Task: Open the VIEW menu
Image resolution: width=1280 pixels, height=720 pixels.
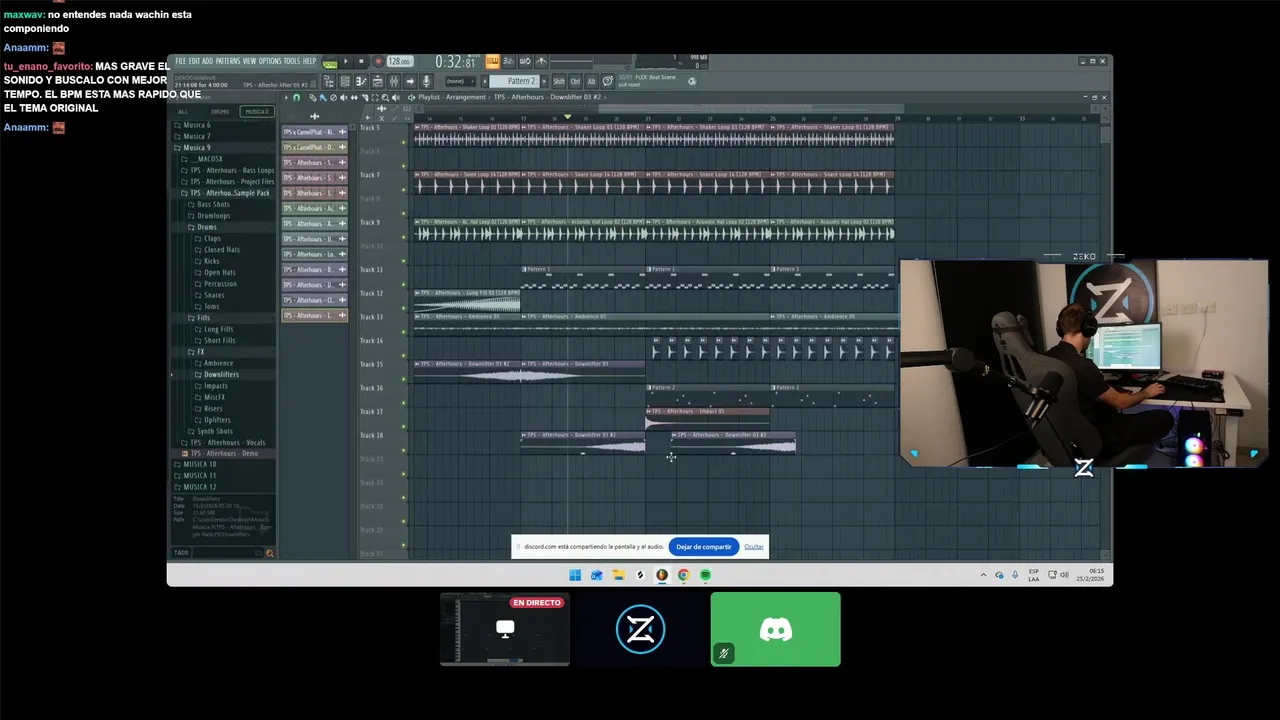Action: click(249, 61)
